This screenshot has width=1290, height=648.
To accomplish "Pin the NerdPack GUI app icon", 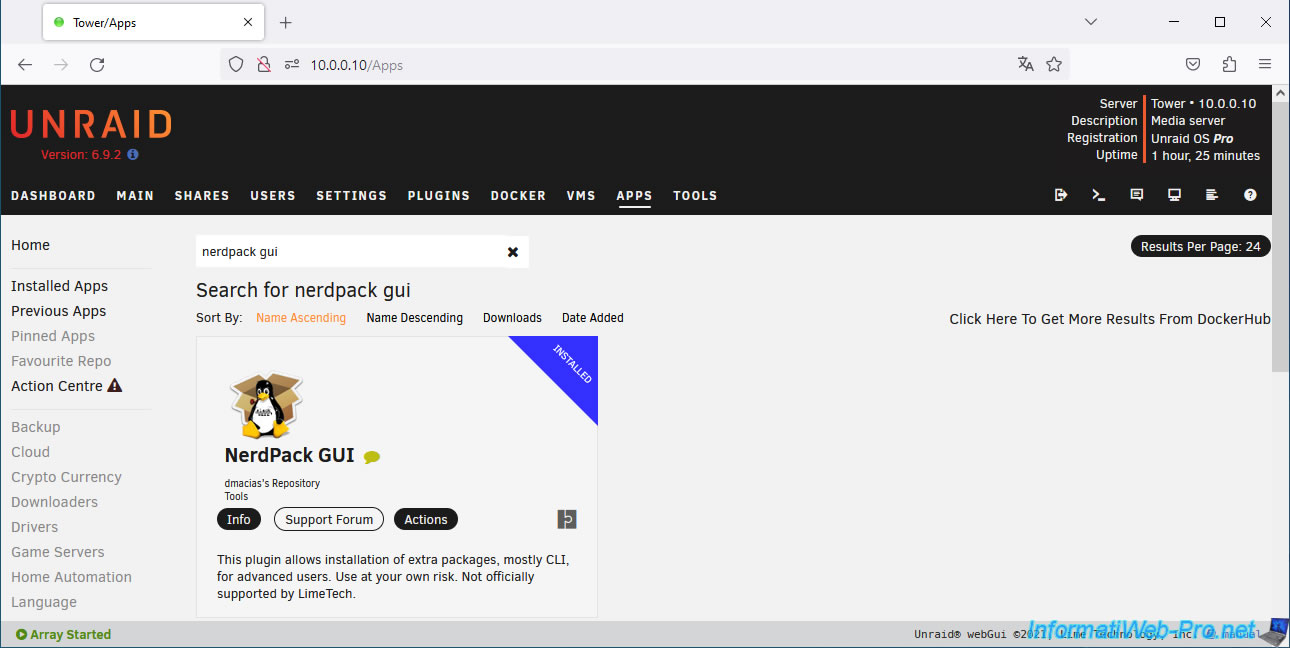I will coord(567,519).
